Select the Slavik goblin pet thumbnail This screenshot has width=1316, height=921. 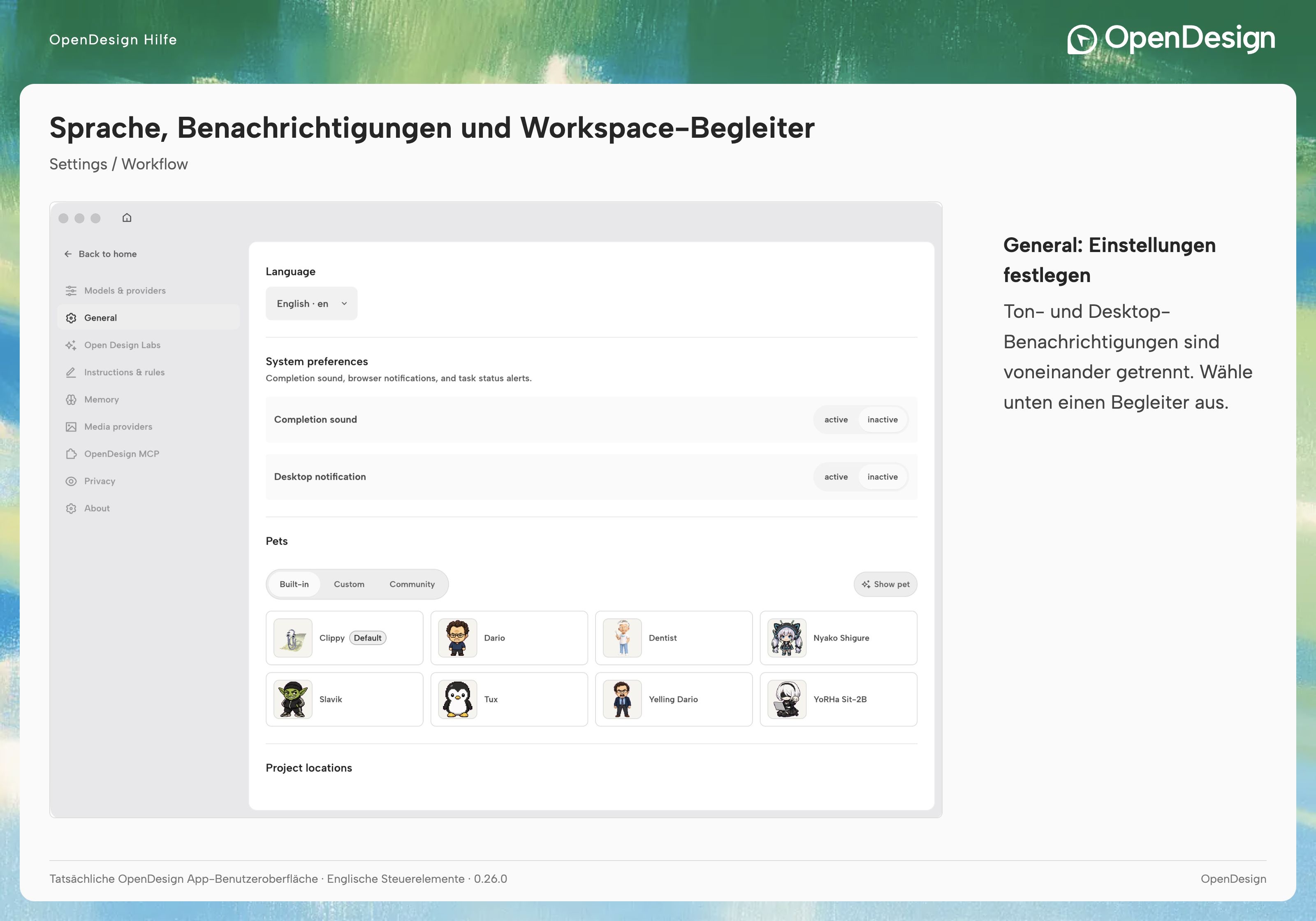[293, 699]
